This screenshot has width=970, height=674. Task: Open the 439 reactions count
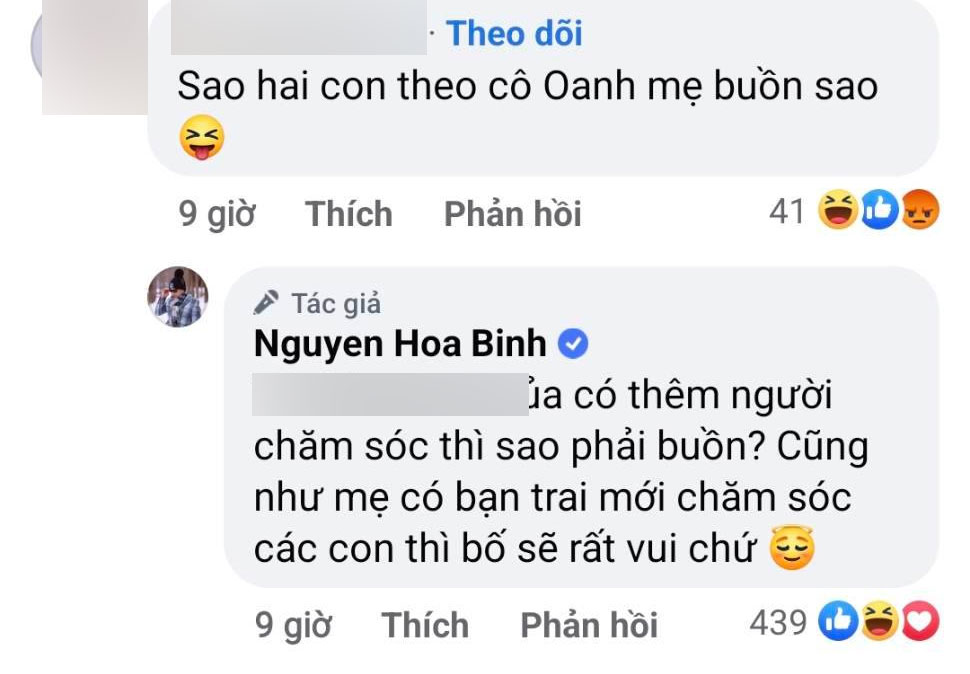(x=777, y=624)
